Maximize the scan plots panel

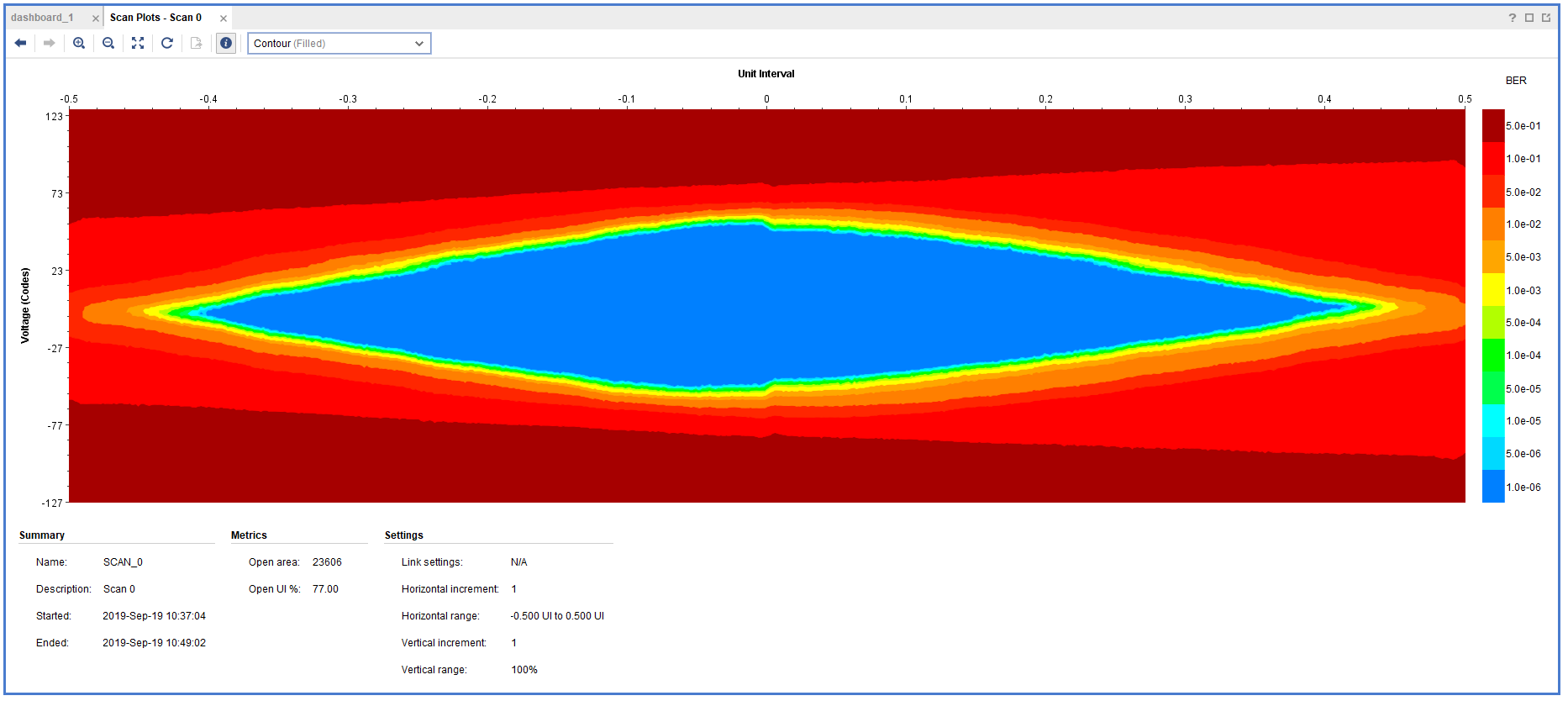(x=1529, y=18)
